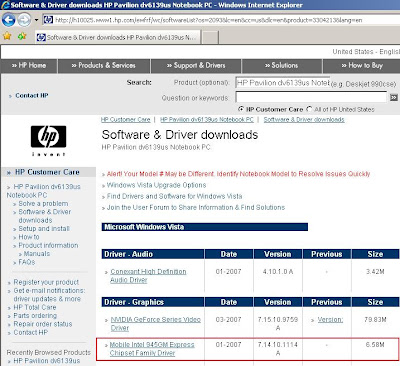
Task: Click Software & Driver downloads sidebar link
Action: tap(45, 216)
